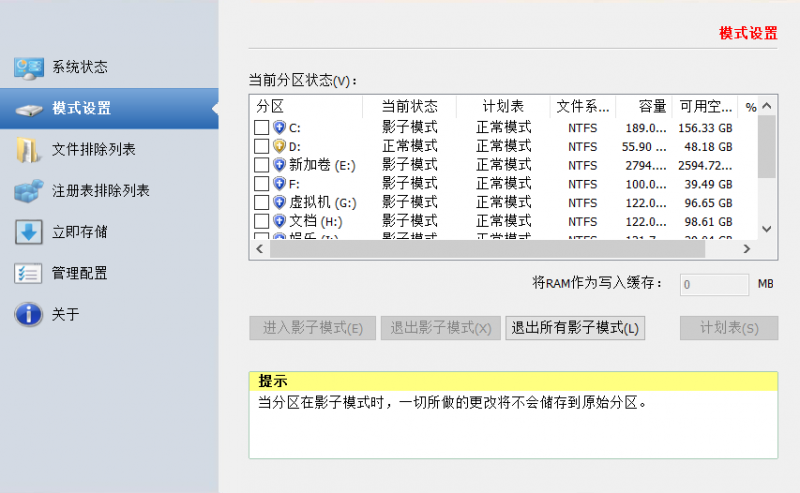The image size is (800, 493).
Task: Open 管理配置 page
Action: click(109, 273)
